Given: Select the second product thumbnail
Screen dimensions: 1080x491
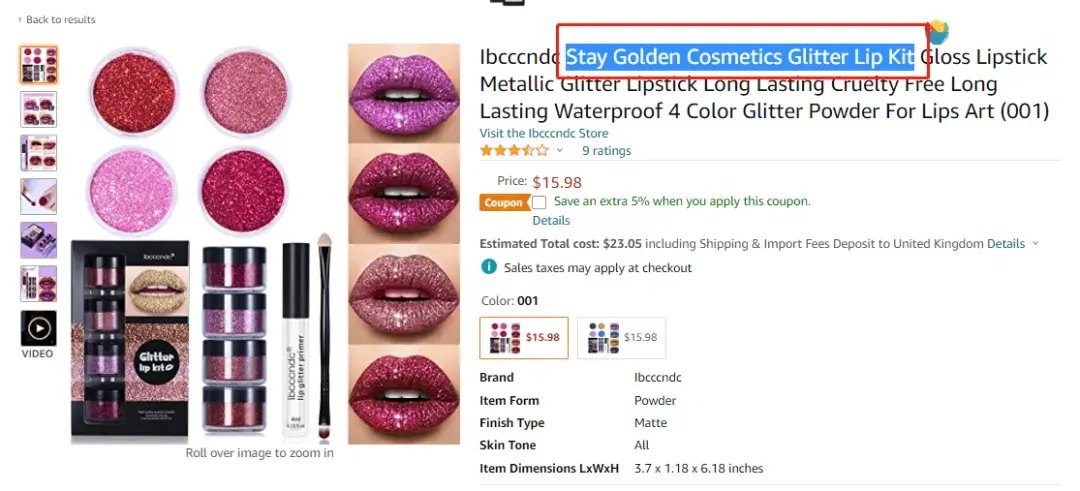Looking at the screenshot, I should (39, 109).
